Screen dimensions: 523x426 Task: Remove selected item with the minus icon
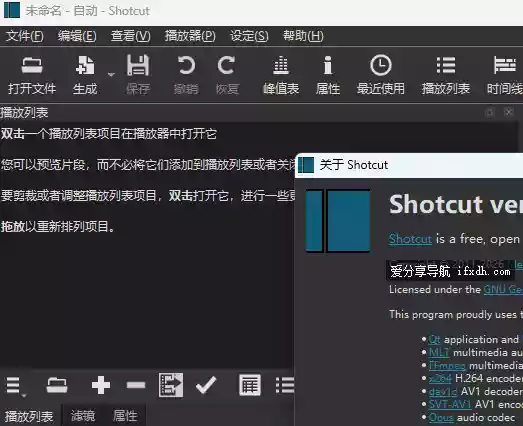[x=136, y=385]
